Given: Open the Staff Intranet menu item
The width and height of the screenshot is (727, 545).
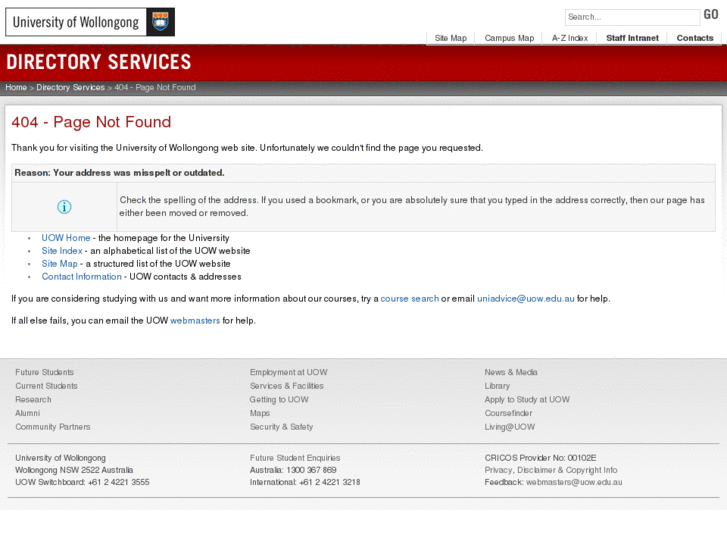Looking at the screenshot, I should click(632, 38).
